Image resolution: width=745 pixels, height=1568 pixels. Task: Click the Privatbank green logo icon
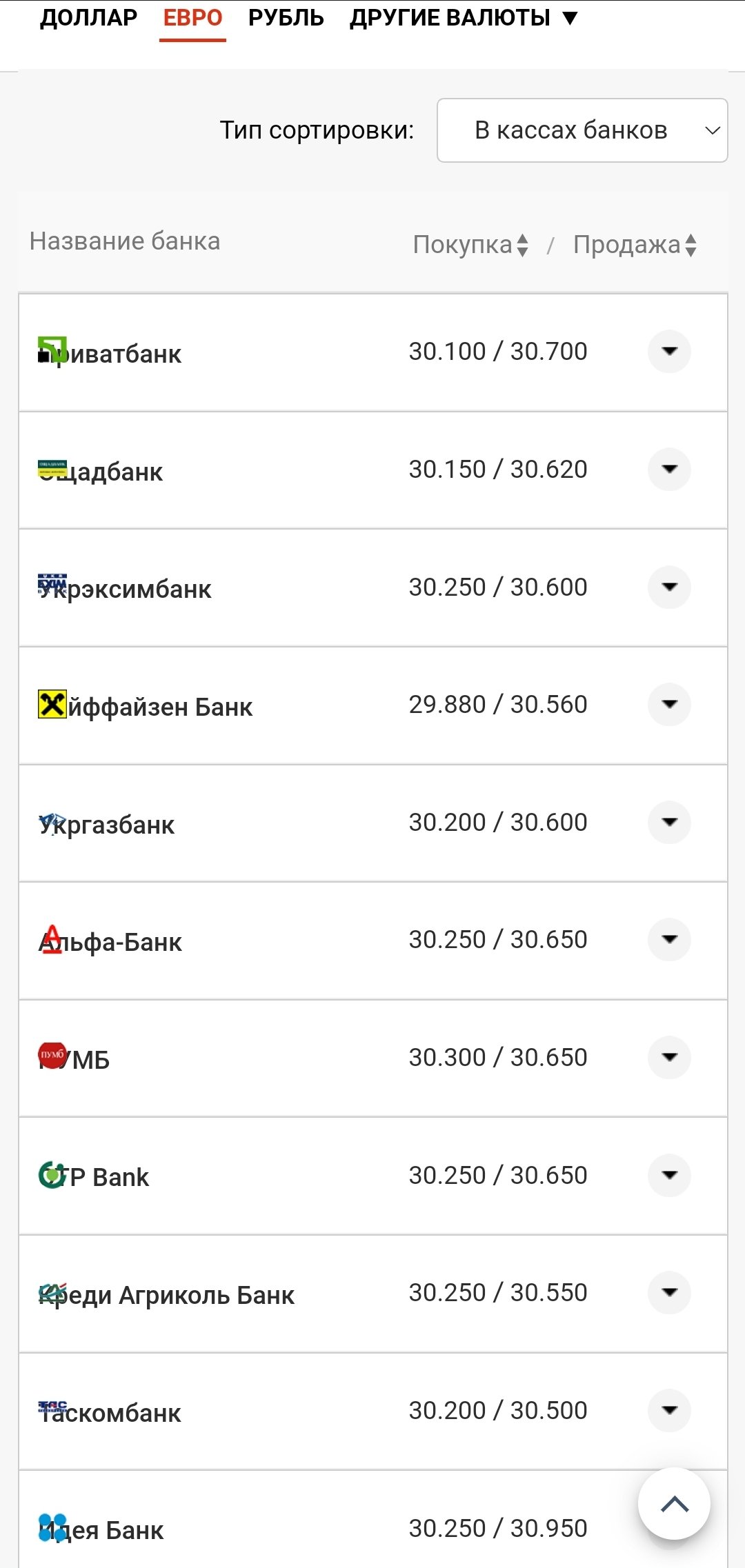(52, 350)
